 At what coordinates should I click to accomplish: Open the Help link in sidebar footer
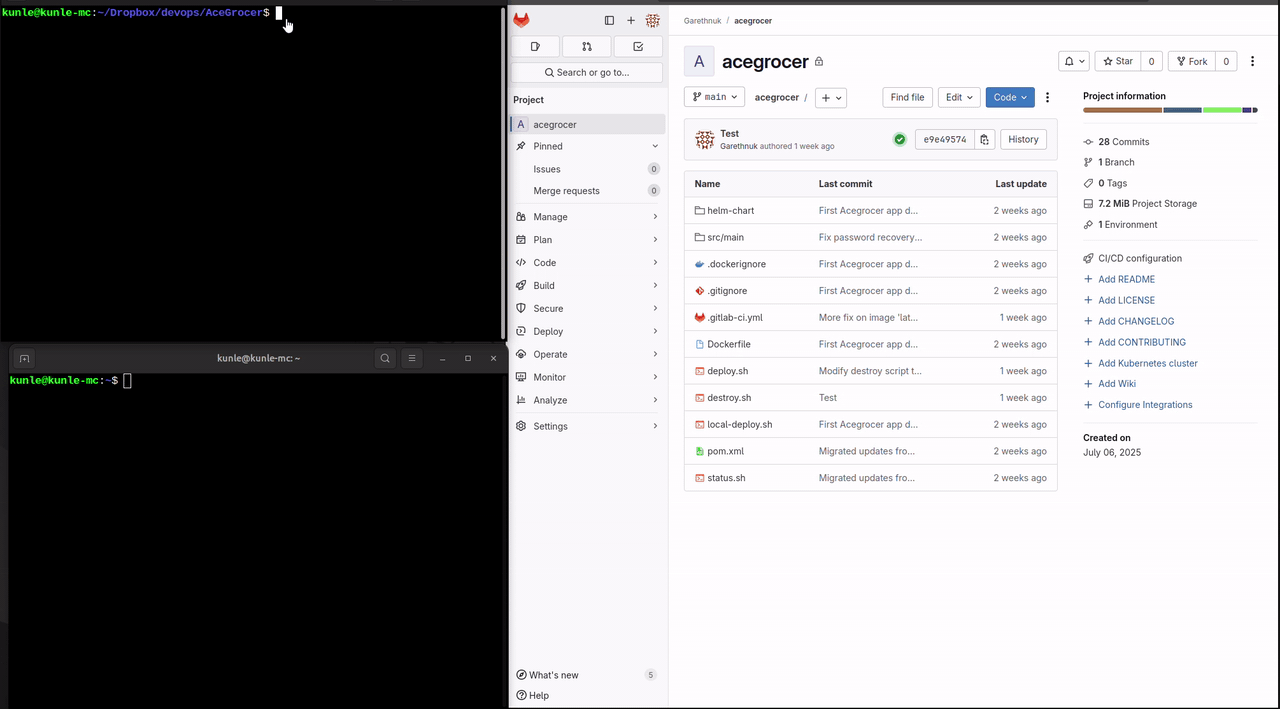click(x=533, y=695)
